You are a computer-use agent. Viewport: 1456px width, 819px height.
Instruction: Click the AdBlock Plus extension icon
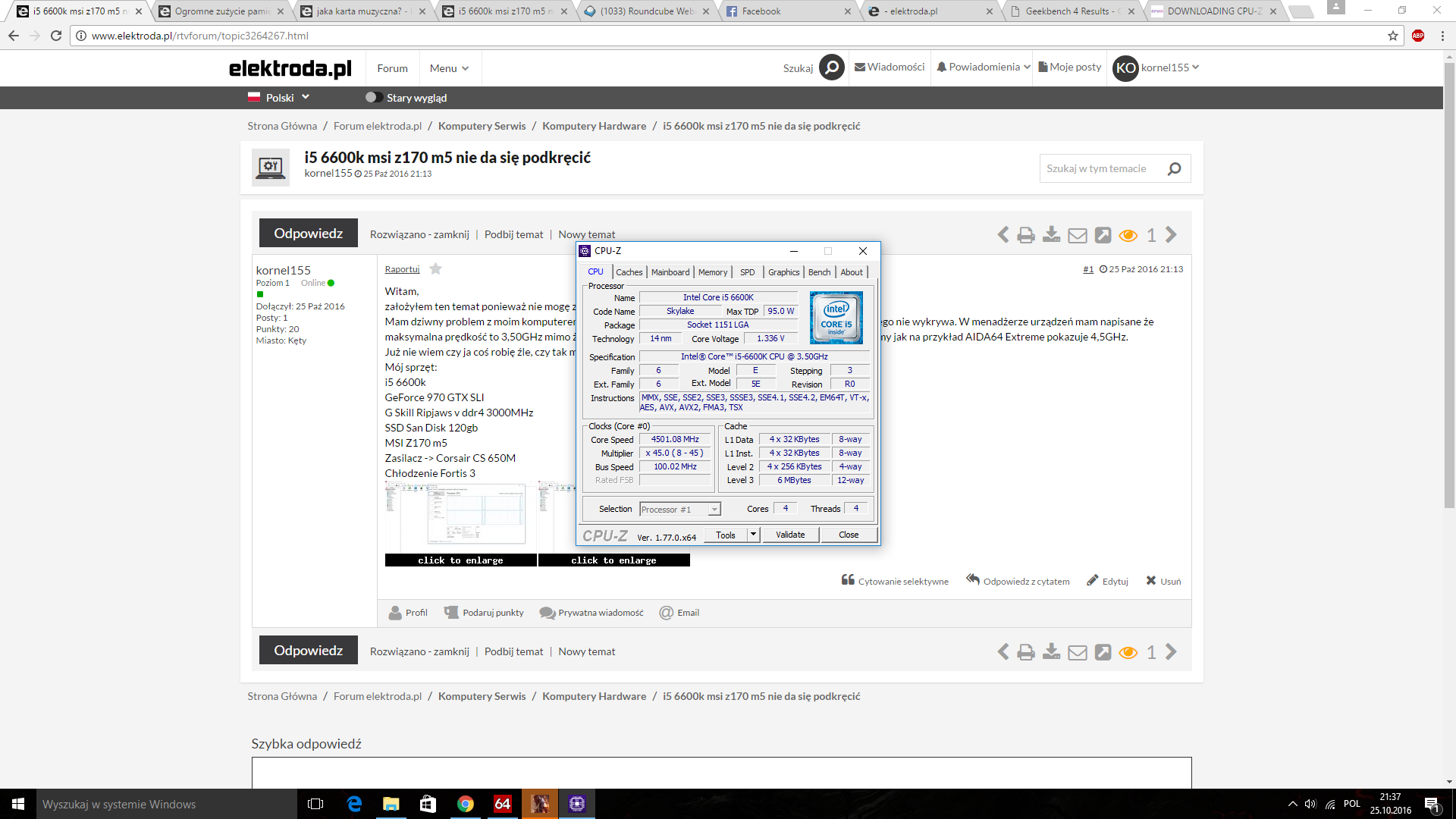[1418, 36]
